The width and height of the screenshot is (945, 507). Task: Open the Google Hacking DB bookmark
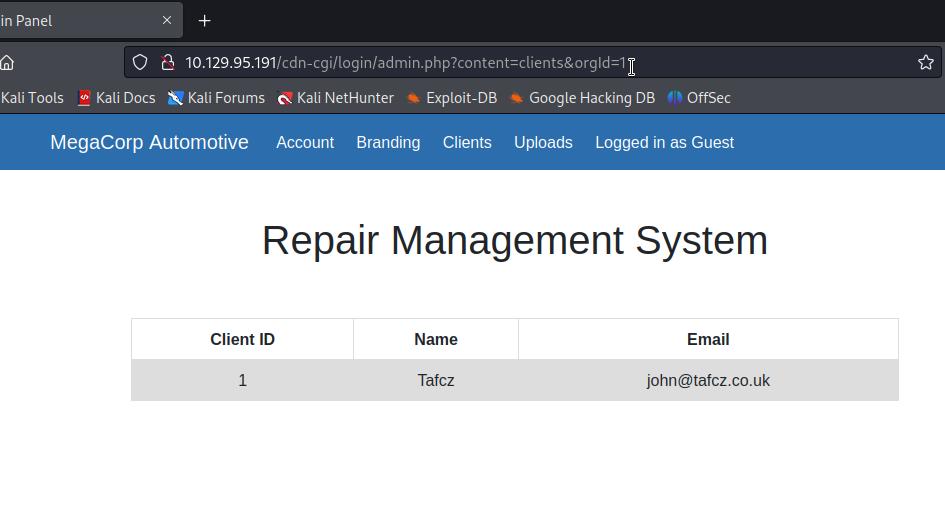click(582, 98)
